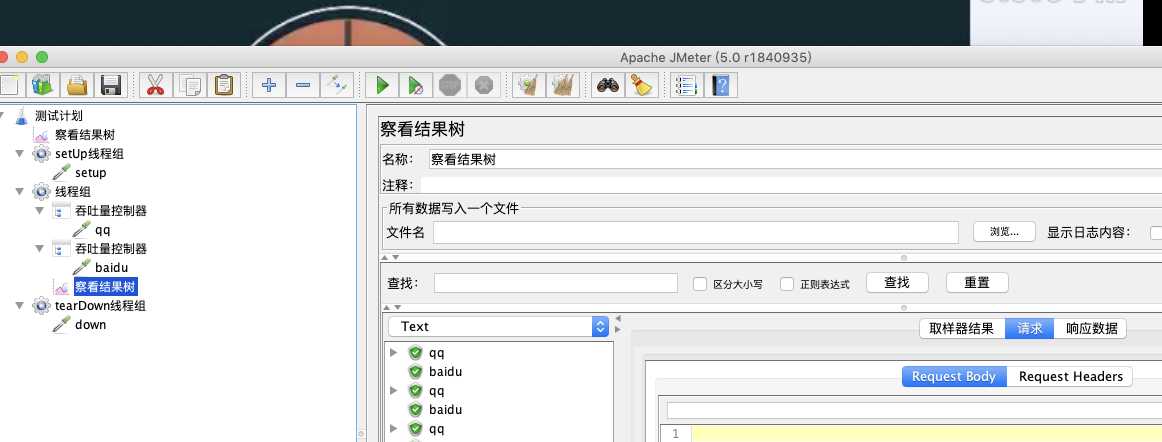This screenshot has height=442, width=1162.
Task: Click the 注释 comment input field
Action: [x=791, y=185]
